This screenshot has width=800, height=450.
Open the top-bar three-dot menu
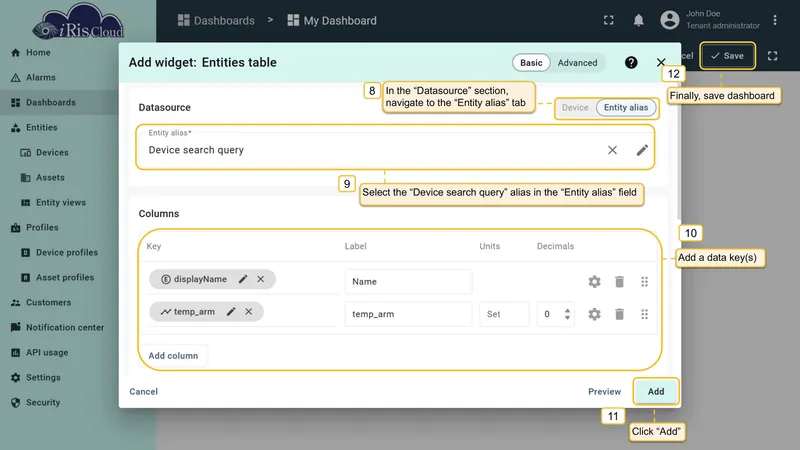(774, 20)
